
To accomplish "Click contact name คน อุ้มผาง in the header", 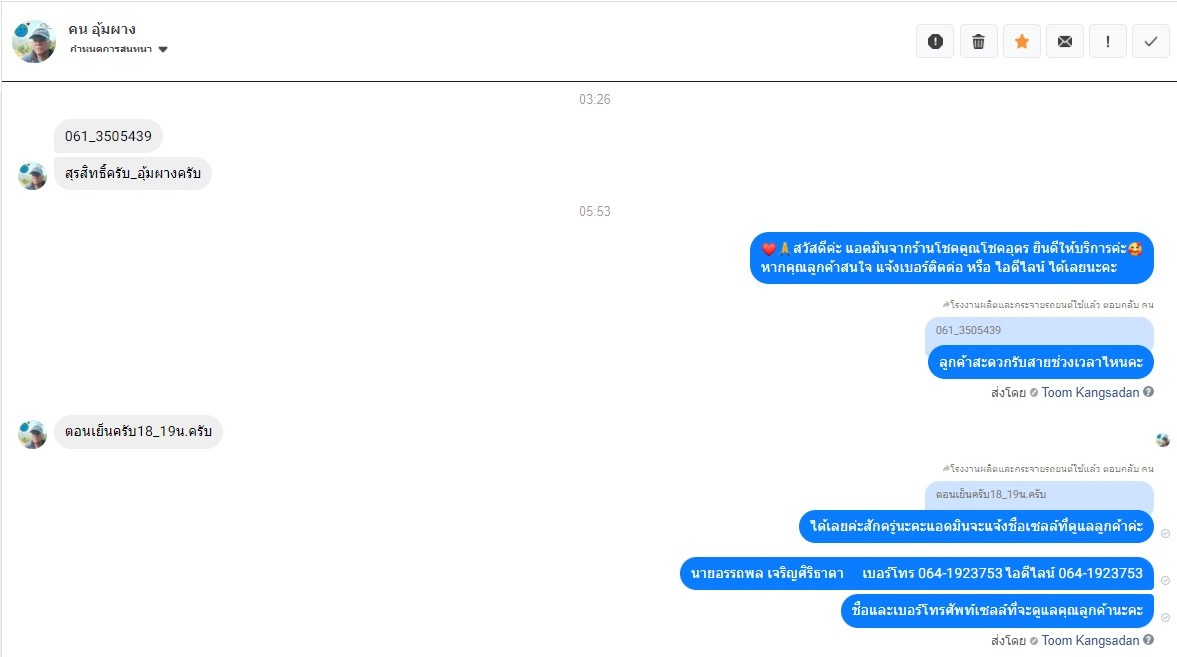I will pos(102,29).
